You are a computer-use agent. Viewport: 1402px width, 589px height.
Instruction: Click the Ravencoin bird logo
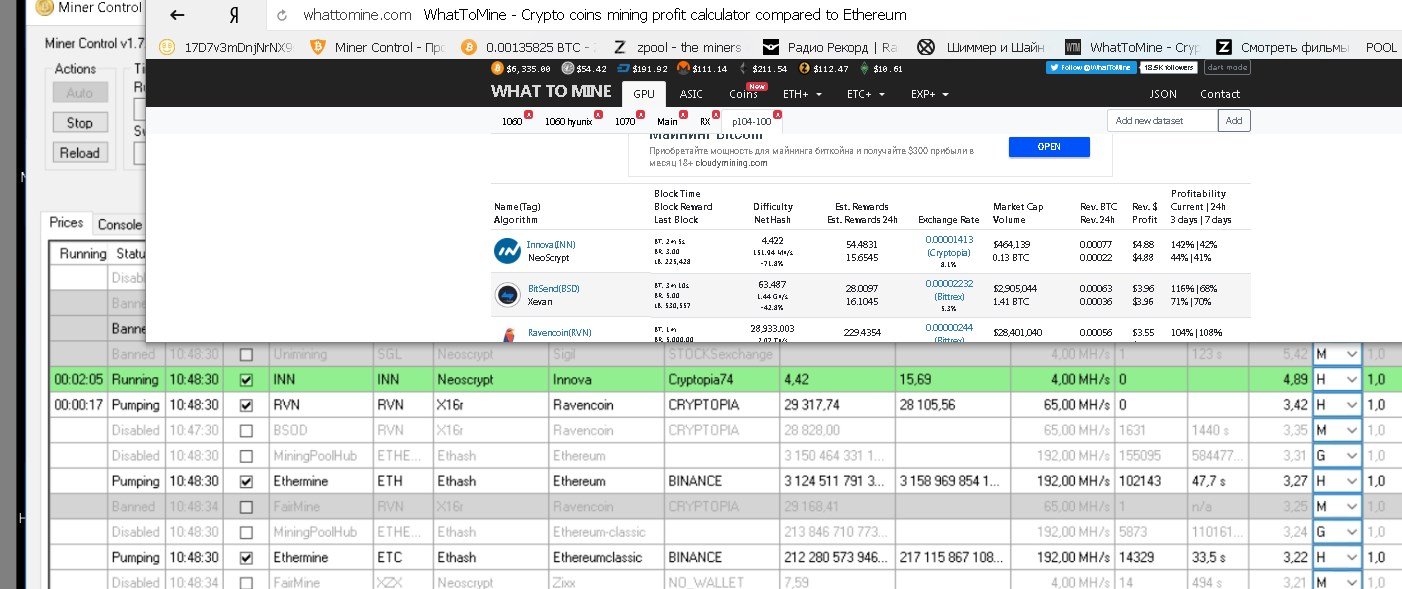click(507, 335)
